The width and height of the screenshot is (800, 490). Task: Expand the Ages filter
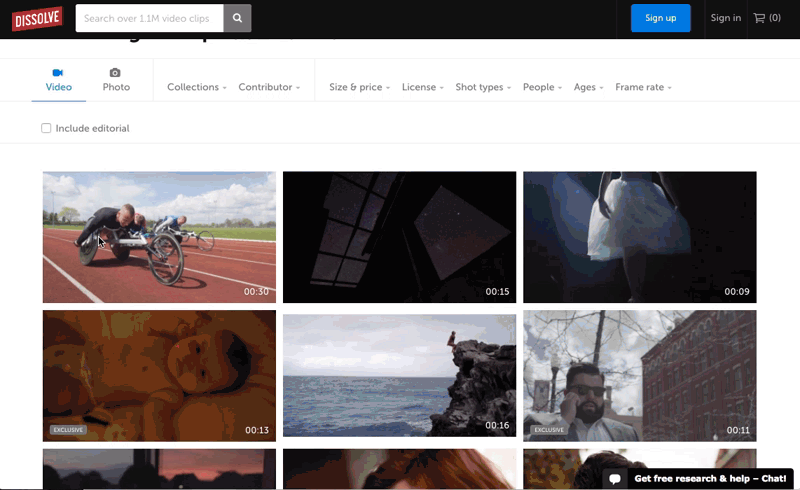(x=588, y=87)
